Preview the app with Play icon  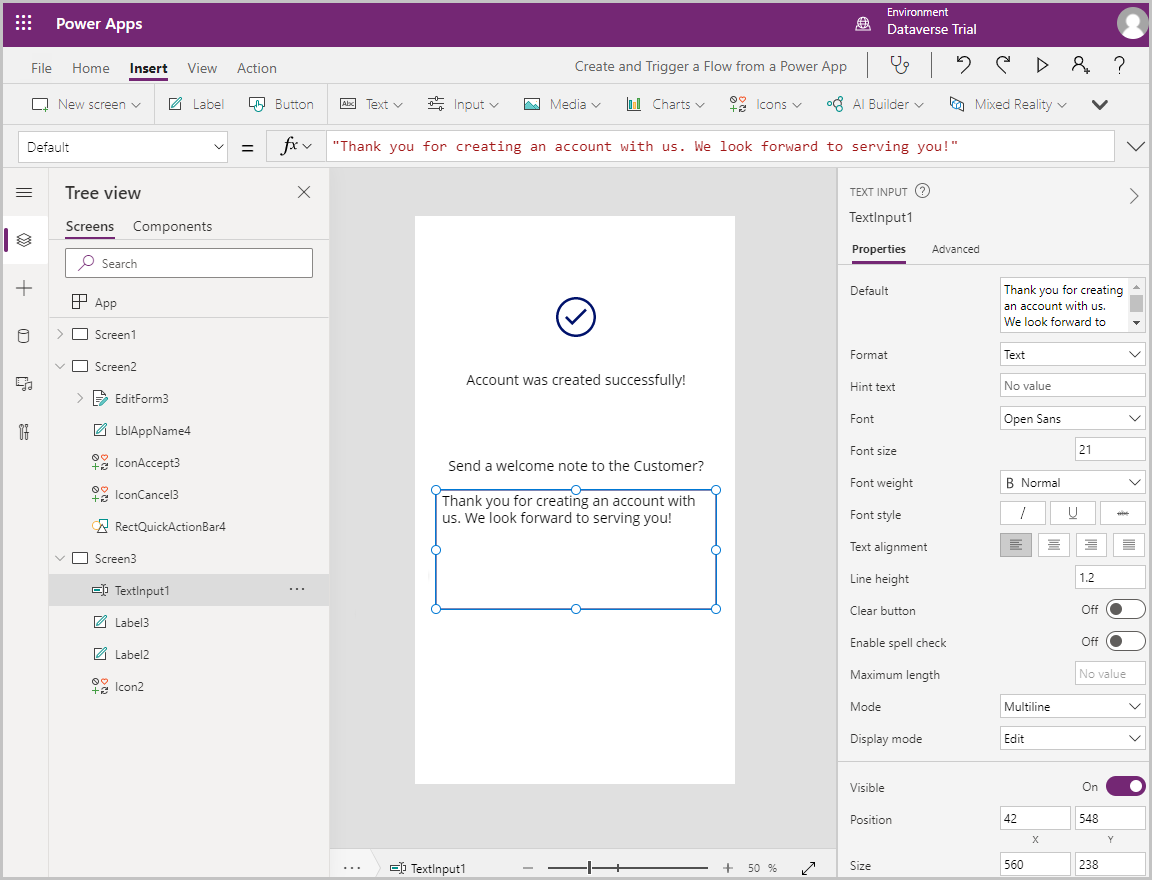click(x=1042, y=65)
